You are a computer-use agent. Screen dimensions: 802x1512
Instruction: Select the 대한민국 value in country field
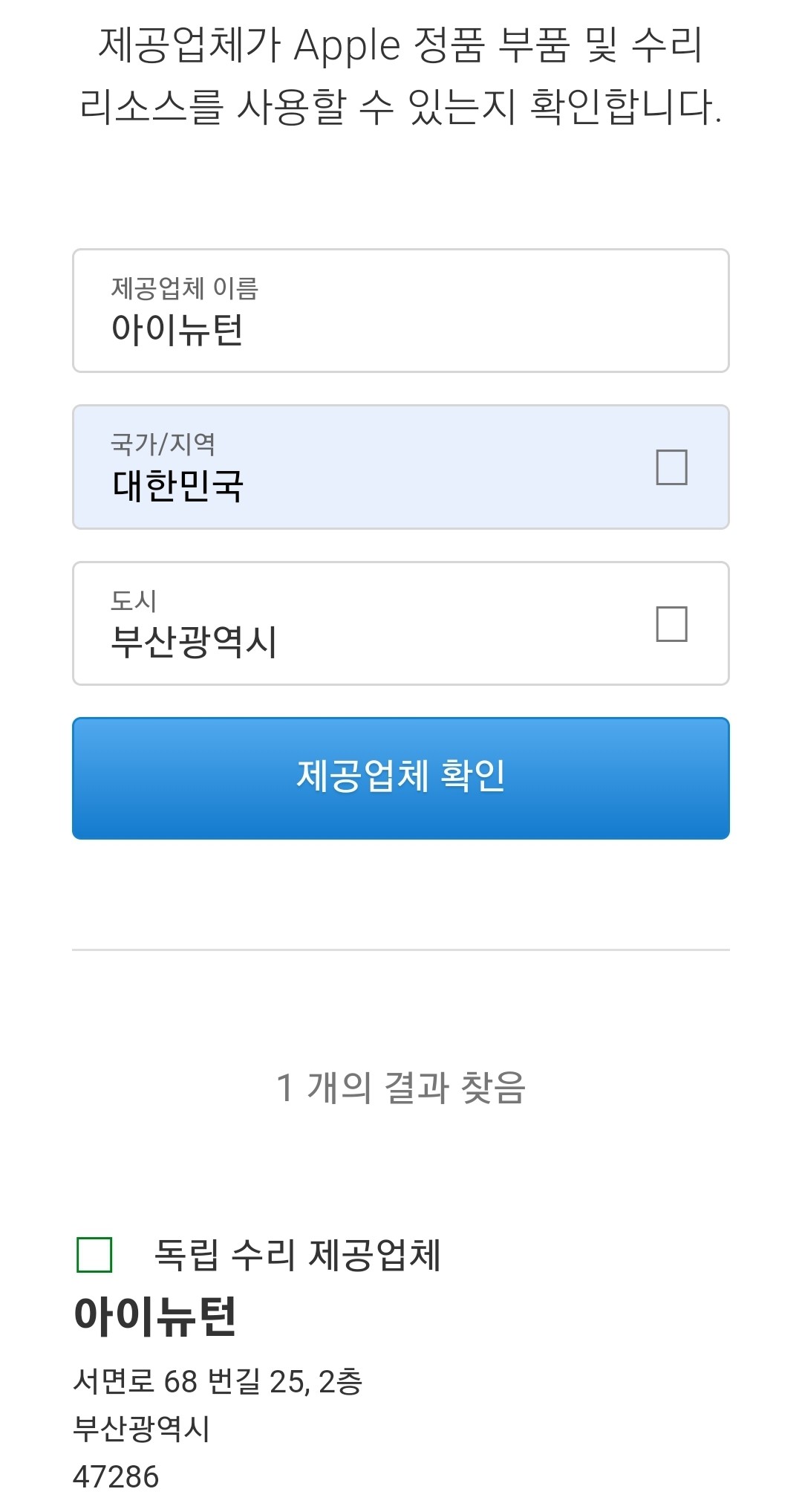pyautogui.click(x=177, y=486)
